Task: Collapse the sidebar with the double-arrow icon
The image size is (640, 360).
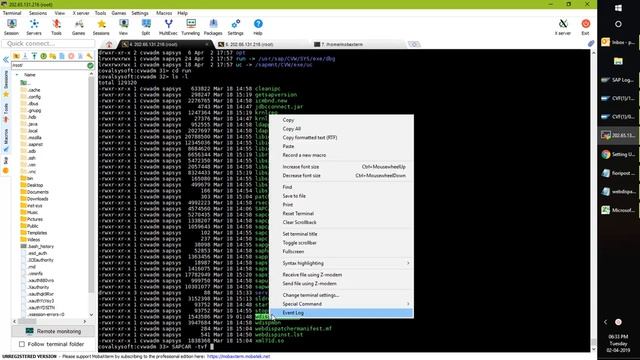Action: (6, 60)
